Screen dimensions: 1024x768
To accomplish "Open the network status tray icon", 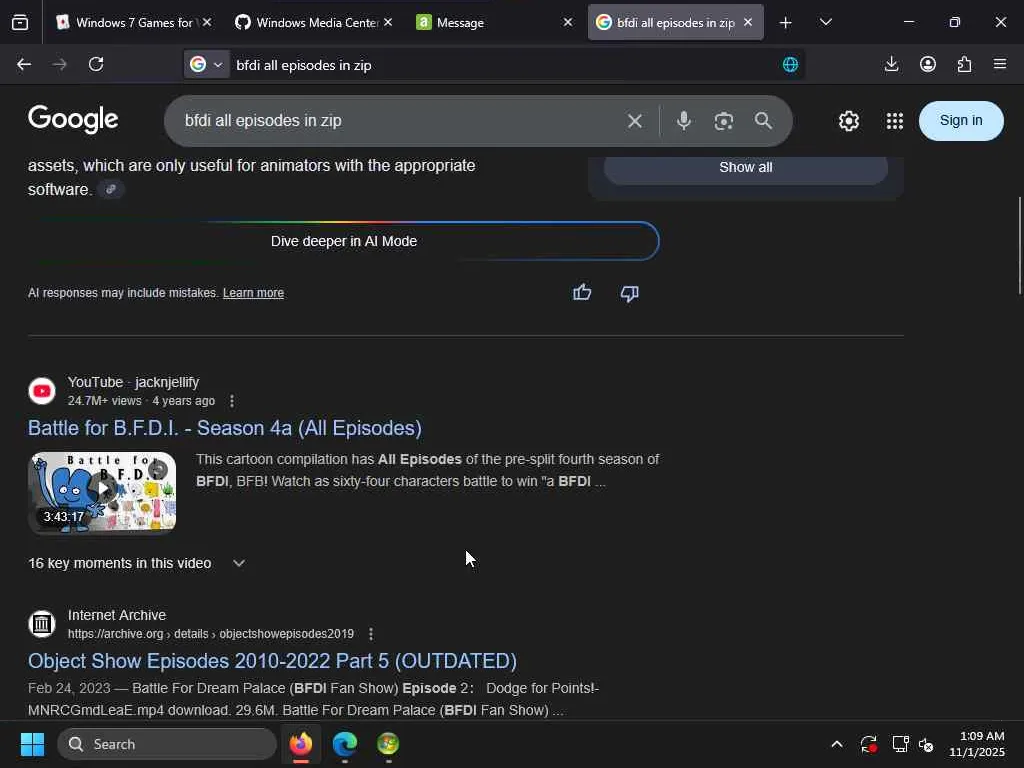I will point(900,744).
